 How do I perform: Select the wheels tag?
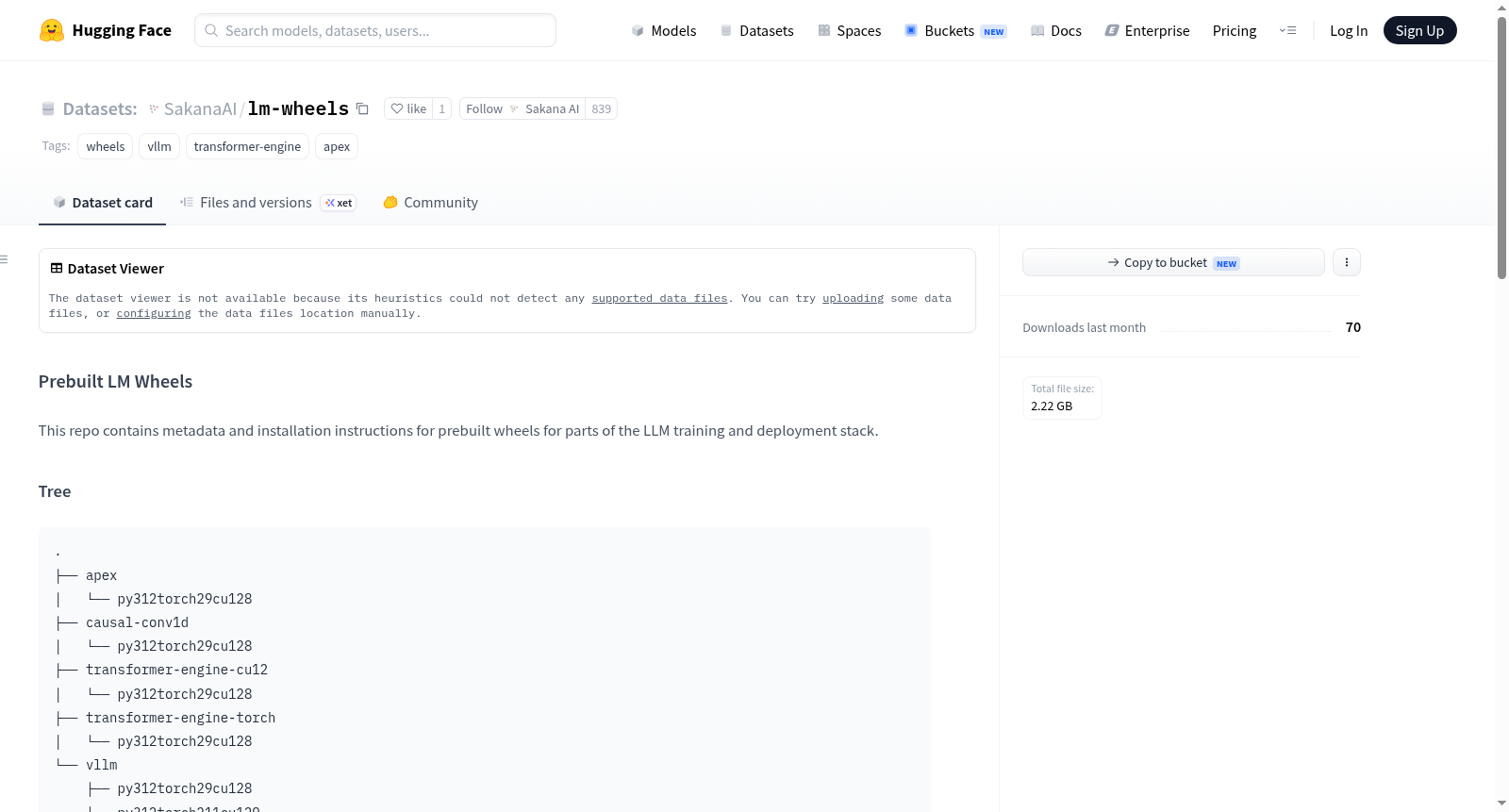106,146
